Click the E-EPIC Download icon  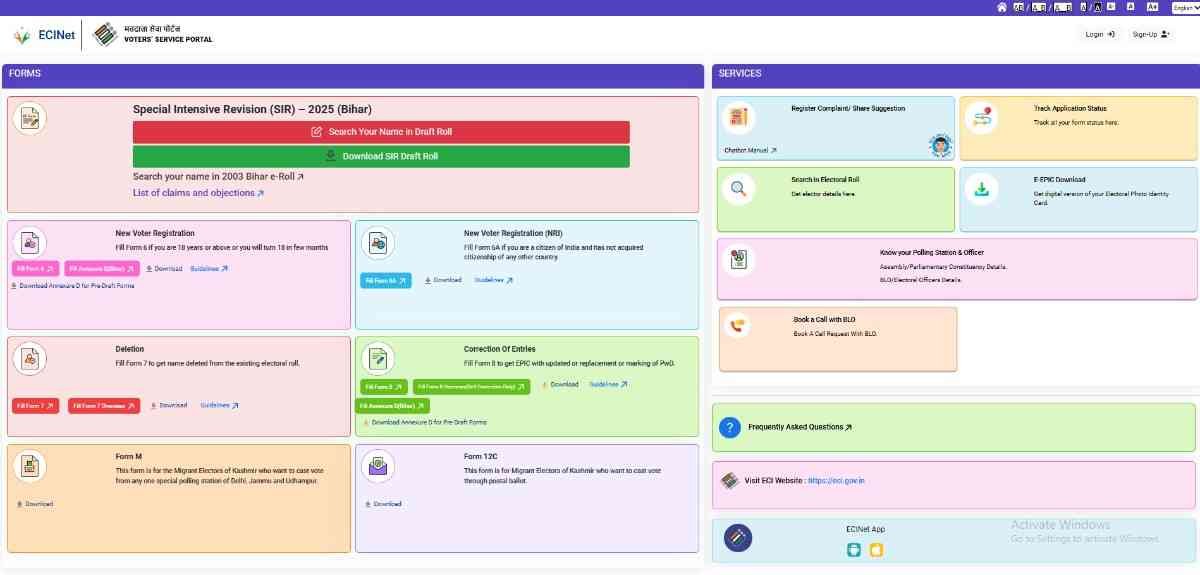(981, 188)
